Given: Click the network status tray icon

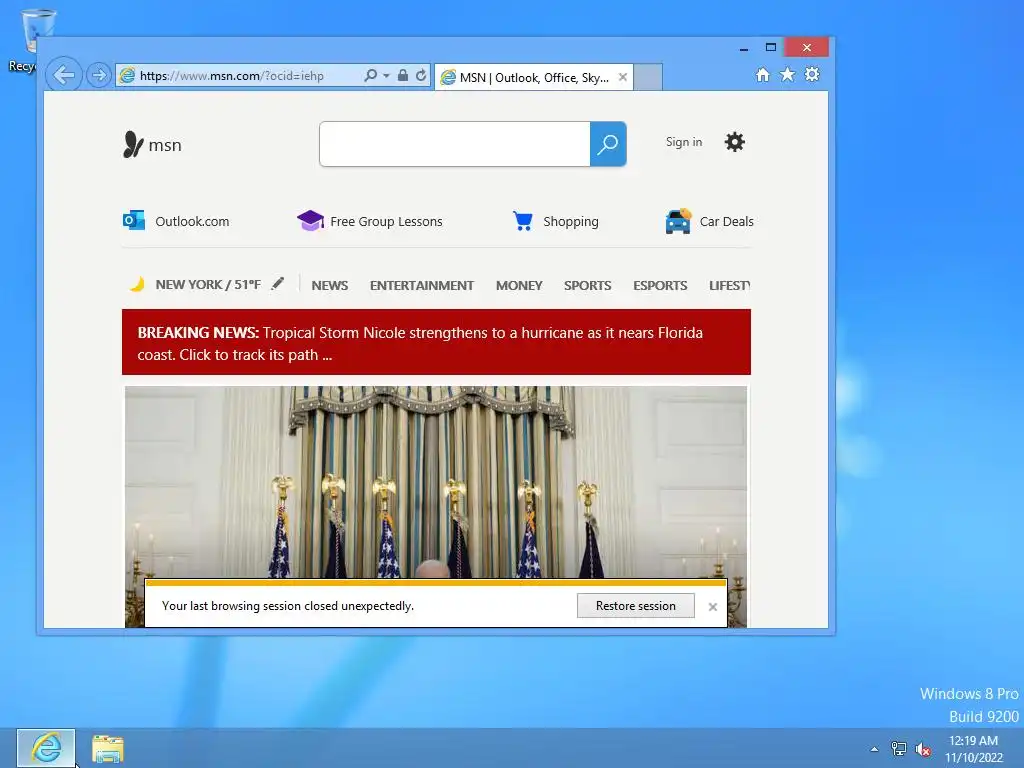Looking at the screenshot, I should tap(899, 749).
